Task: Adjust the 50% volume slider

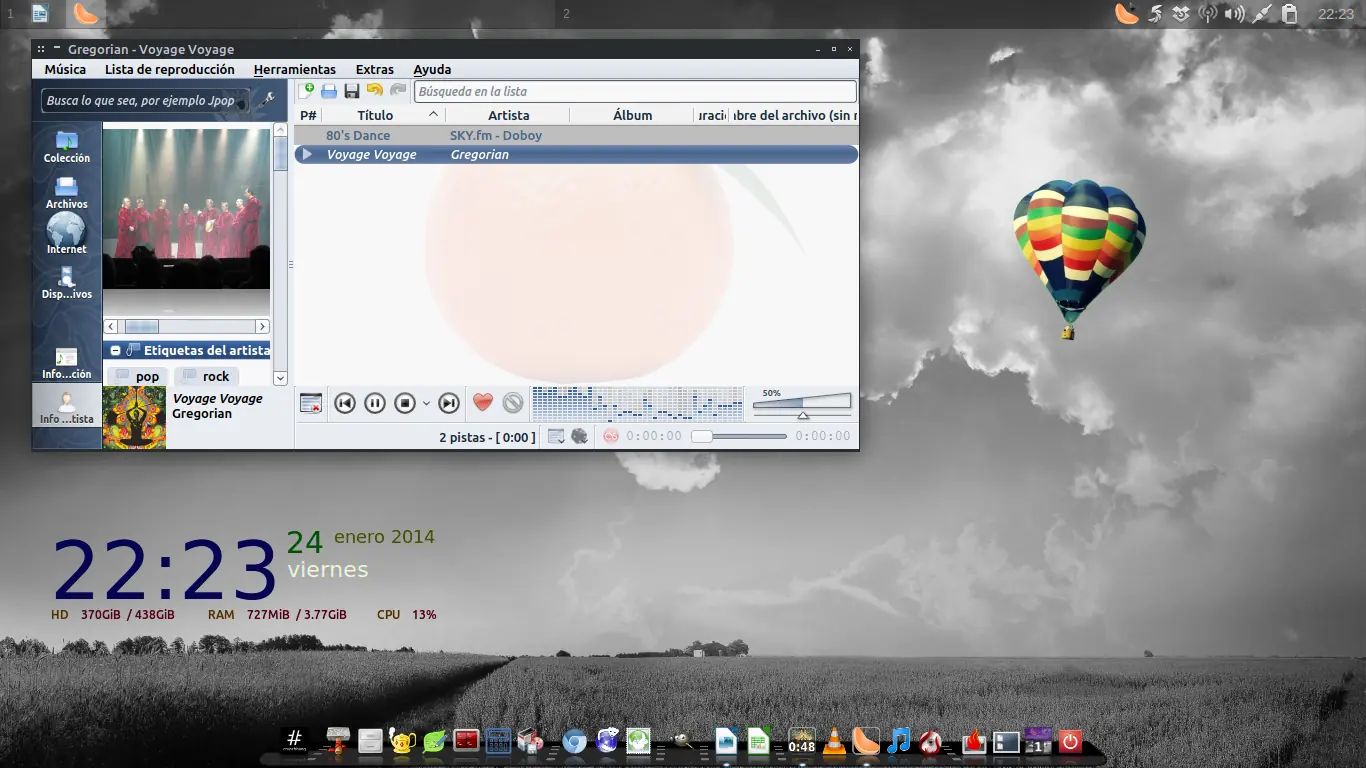Action: click(802, 403)
